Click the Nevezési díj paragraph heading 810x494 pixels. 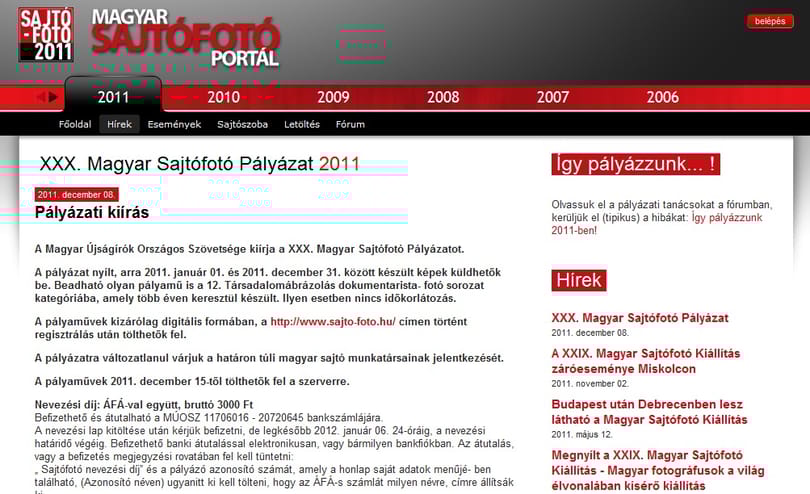tap(144, 404)
